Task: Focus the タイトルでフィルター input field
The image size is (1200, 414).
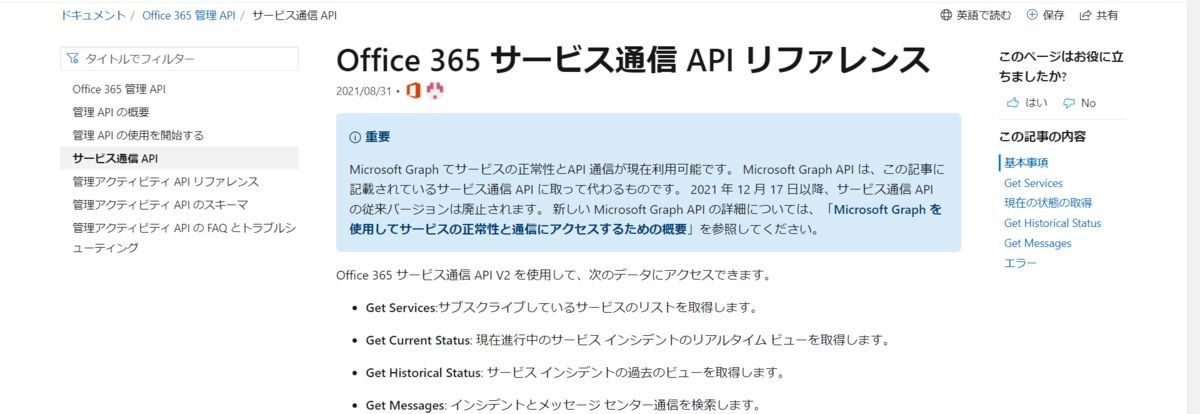Action: [x=179, y=59]
